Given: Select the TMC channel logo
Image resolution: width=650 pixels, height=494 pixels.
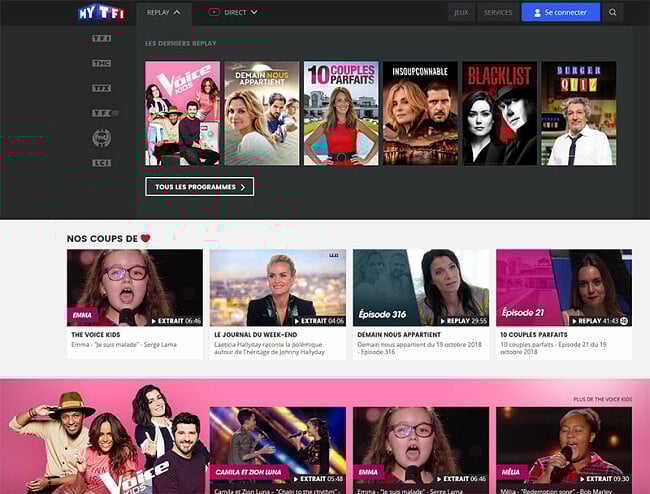Looking at the screenshot, I should pyautogui.click(x=102, y=63).
